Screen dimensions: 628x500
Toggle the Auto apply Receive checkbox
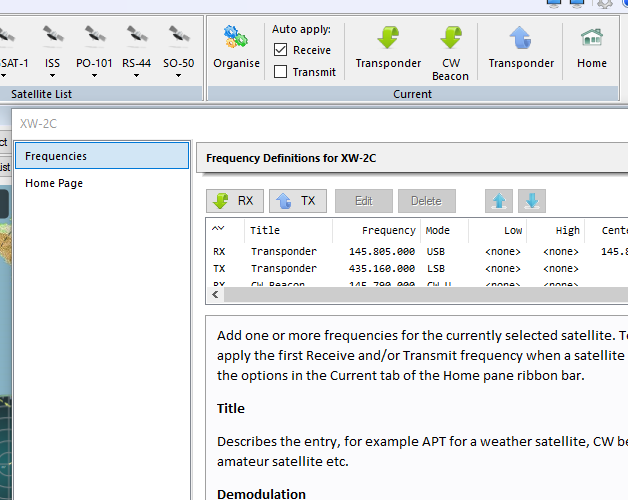[280, 50]
